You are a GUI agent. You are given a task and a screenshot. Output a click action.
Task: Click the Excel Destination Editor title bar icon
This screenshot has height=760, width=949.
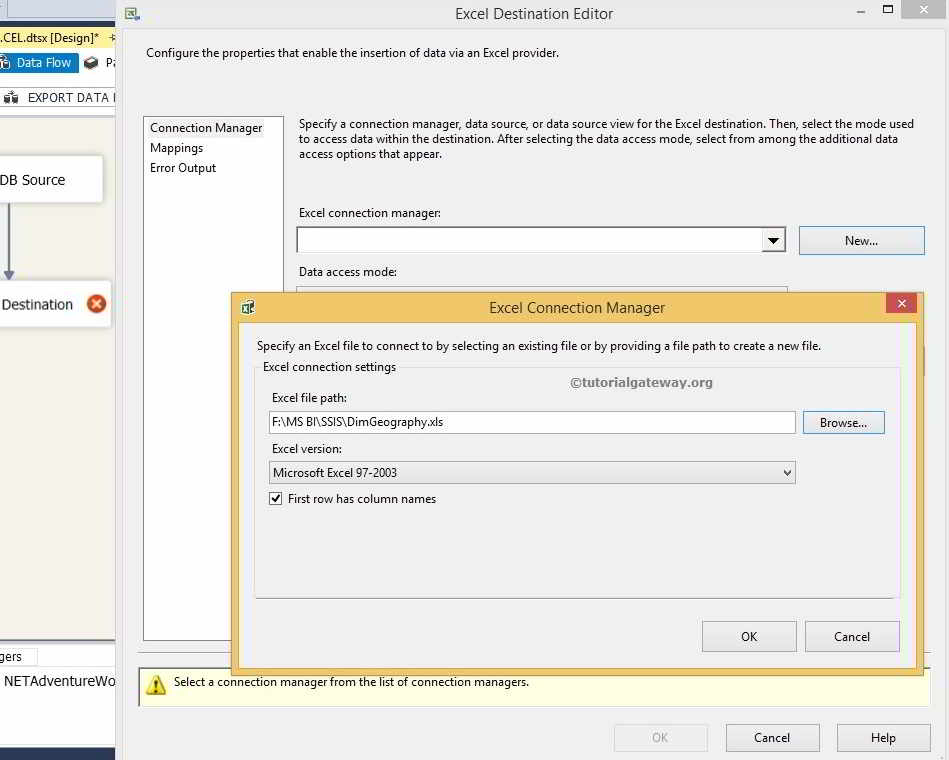131,13
